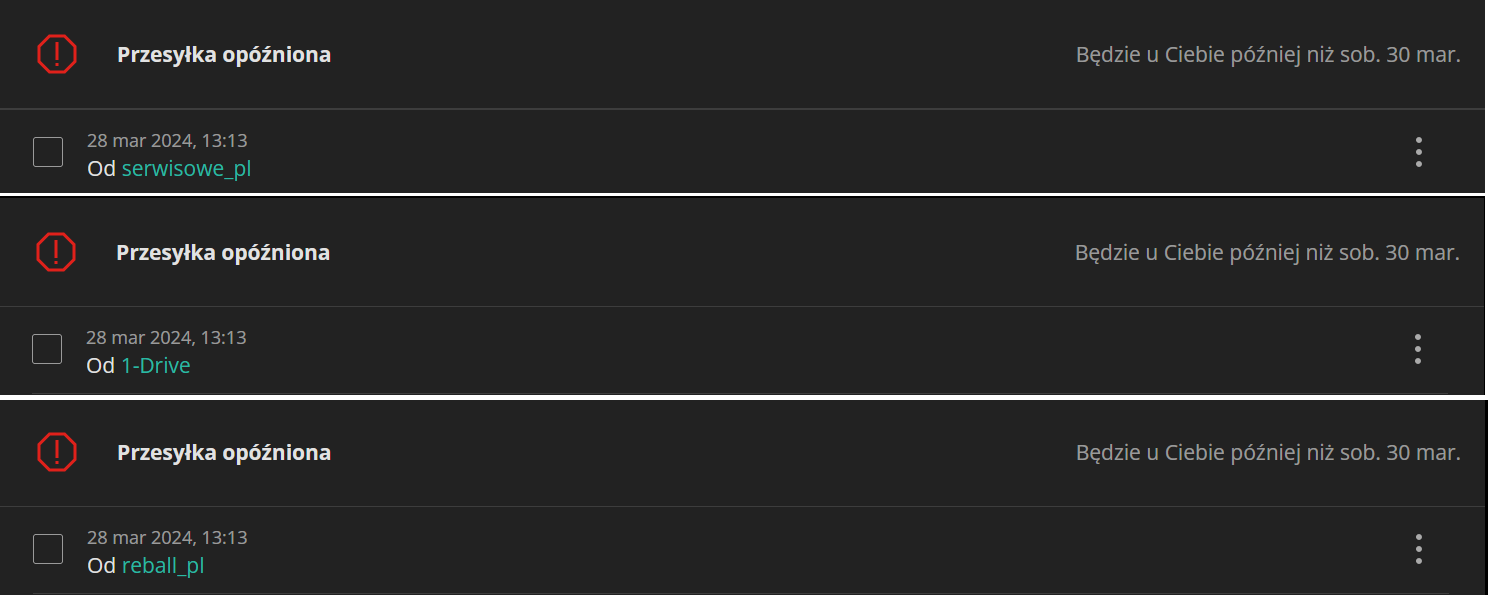Click "Przesyłka opóźniona" heading above the serwisowe_pl order
The width and height of the screenshot is (1489, 595).
(224, 55)
